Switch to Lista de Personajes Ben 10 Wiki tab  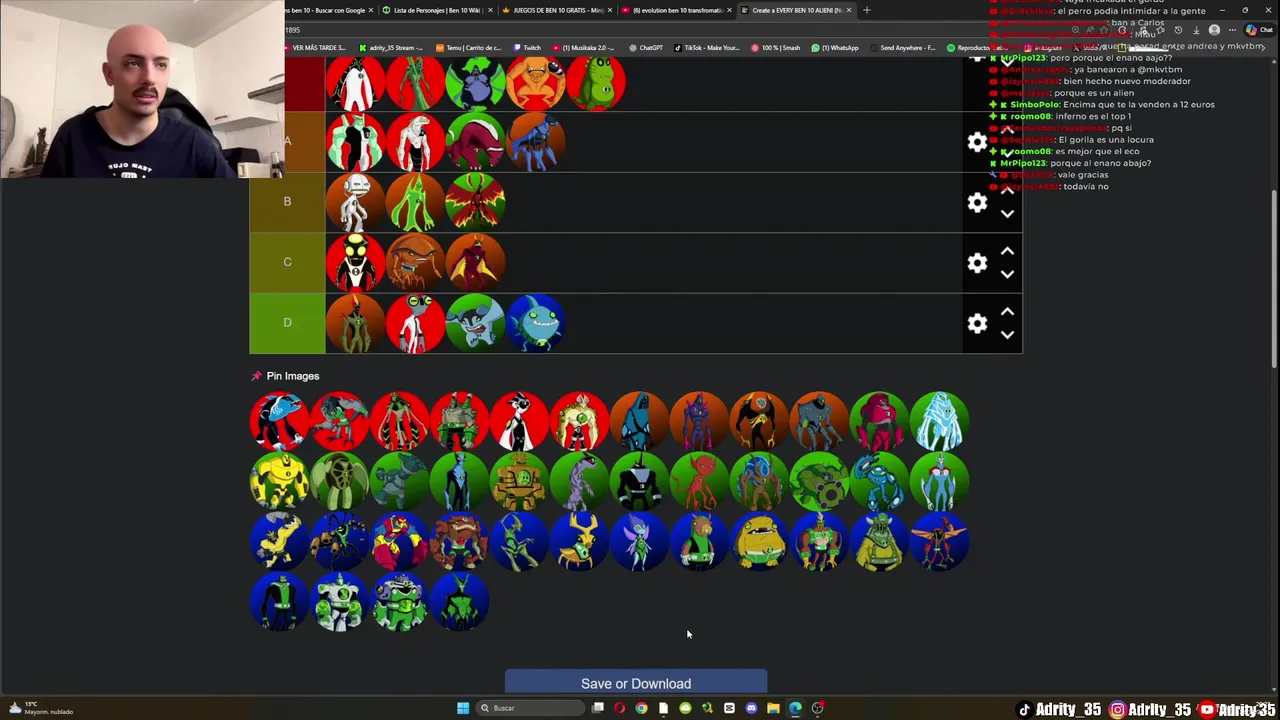(437, 10)
